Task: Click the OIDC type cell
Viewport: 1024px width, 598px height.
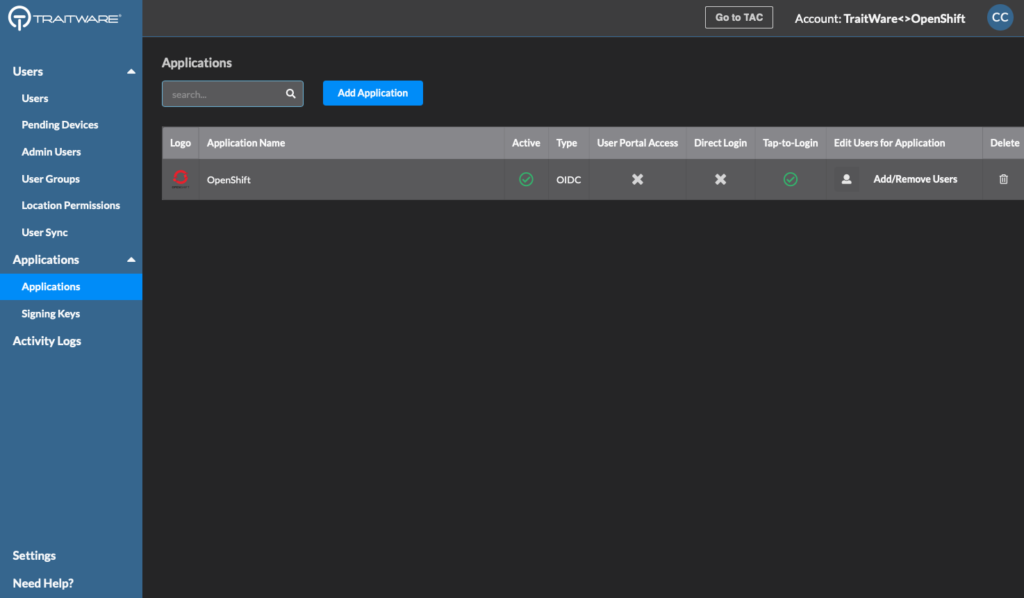Action: (568, 180)
